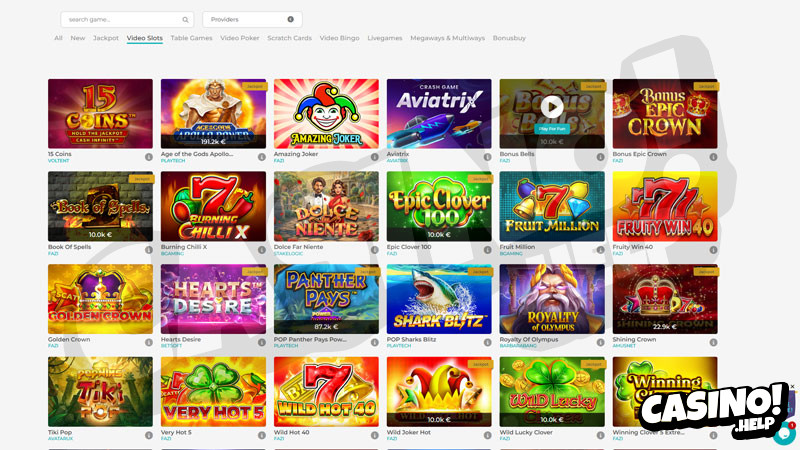Viewport: 800px width, 450px height.
Task: Open the Bonus Epic Crown thumbnail
Action: click(665, 114)
